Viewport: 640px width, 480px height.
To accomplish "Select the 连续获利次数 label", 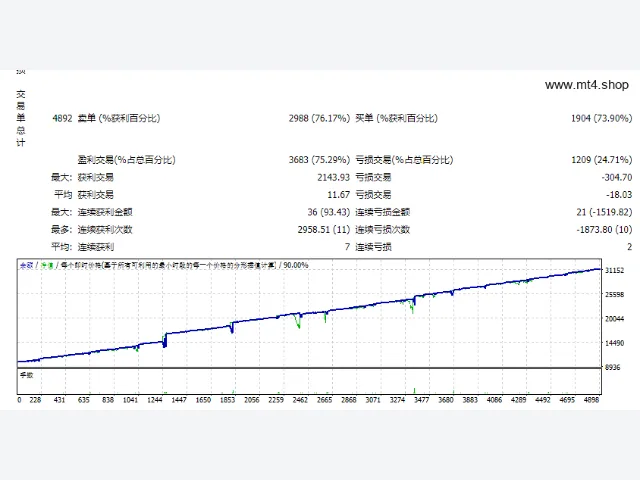I will [105, 229].
